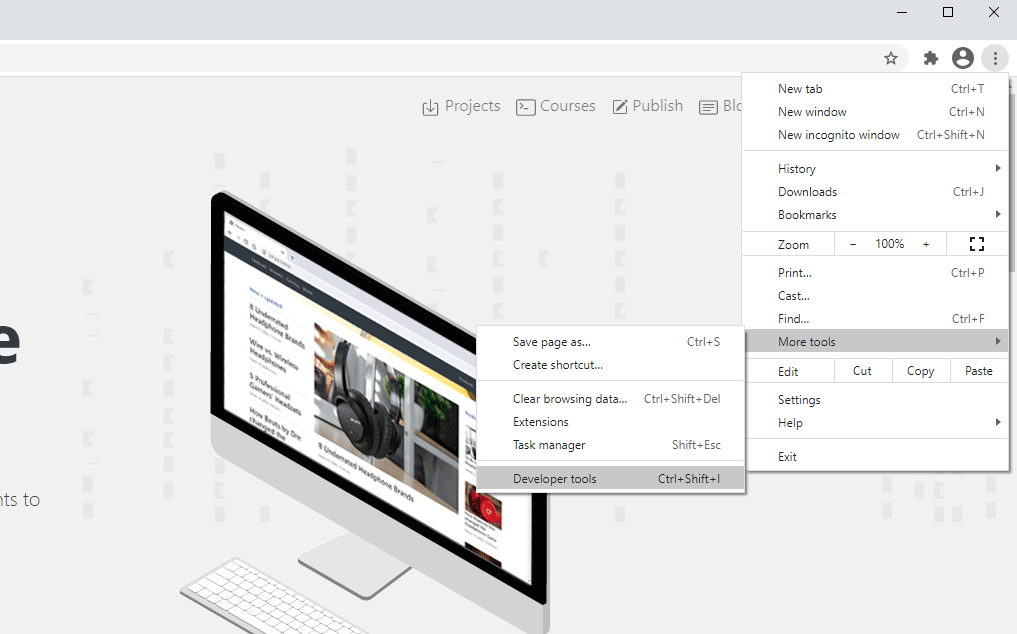Choose Find... in the menu

[x=876, y=319]
